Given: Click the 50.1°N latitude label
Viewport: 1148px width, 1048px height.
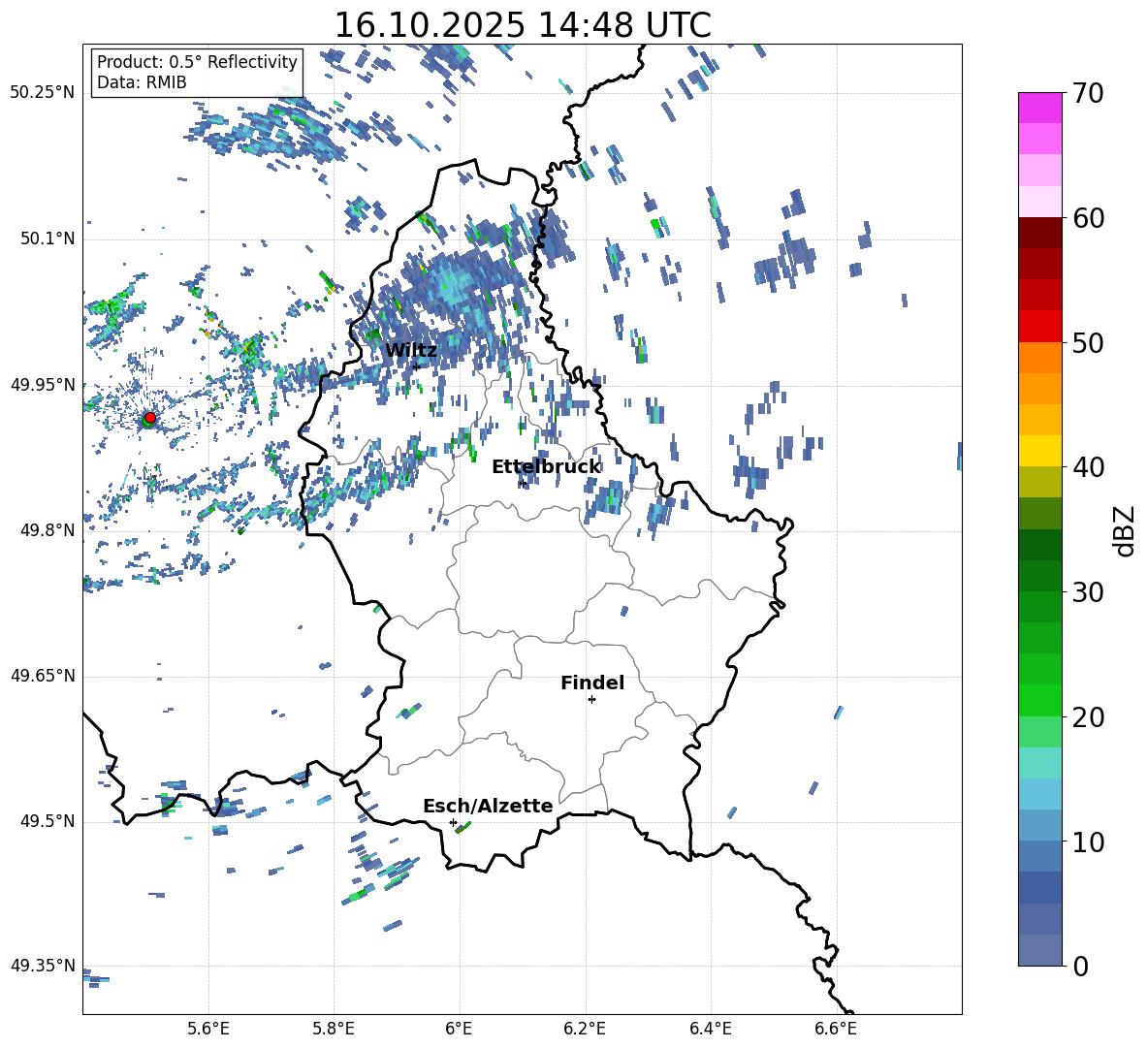Looking at the screenshot, I should 47,239.
